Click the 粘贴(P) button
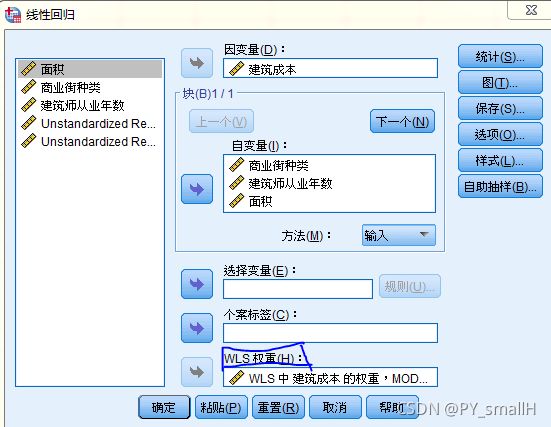This screenshot has width=551, height=427. click(221, 407)
